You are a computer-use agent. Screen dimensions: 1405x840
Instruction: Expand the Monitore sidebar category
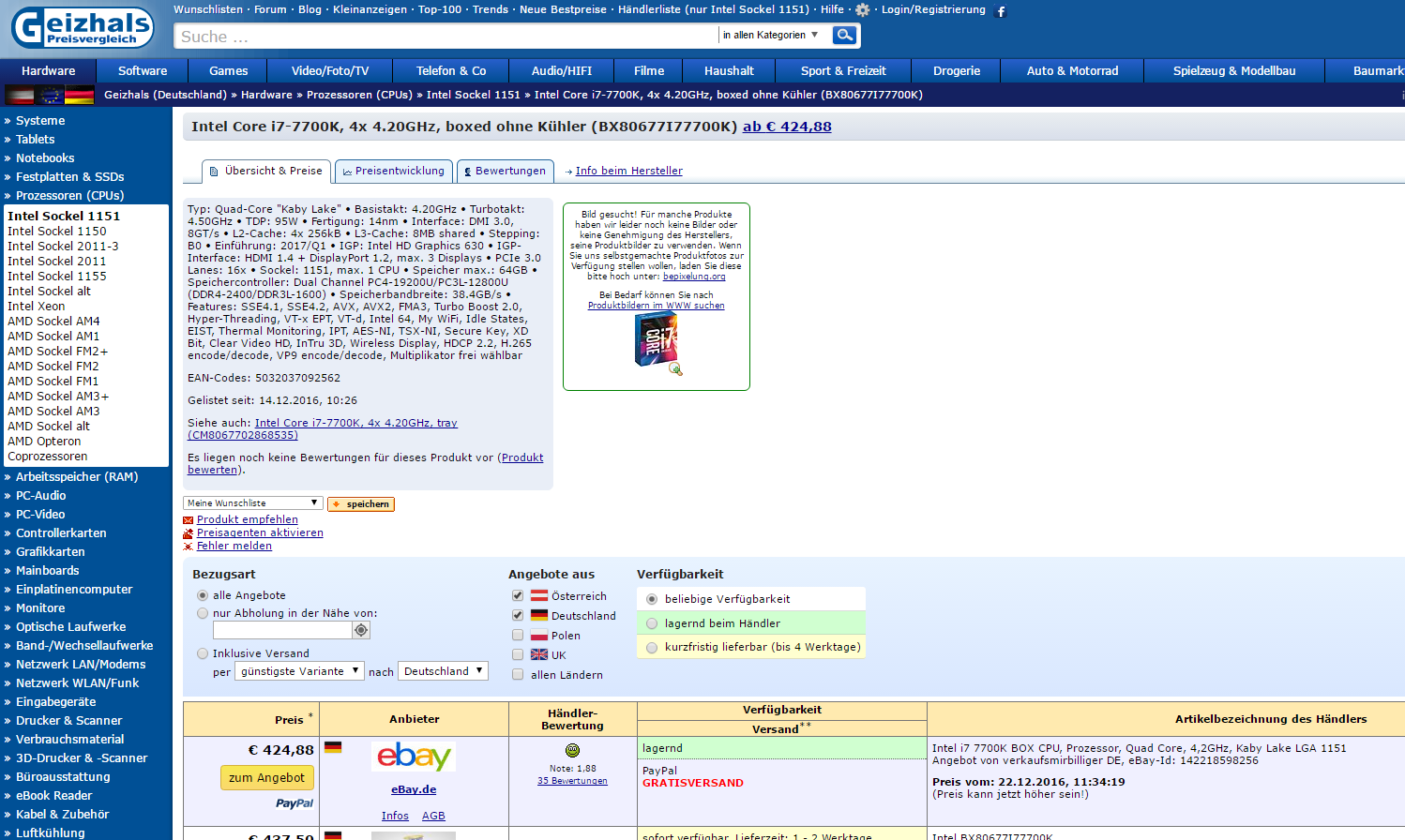(x=40, y=607)
